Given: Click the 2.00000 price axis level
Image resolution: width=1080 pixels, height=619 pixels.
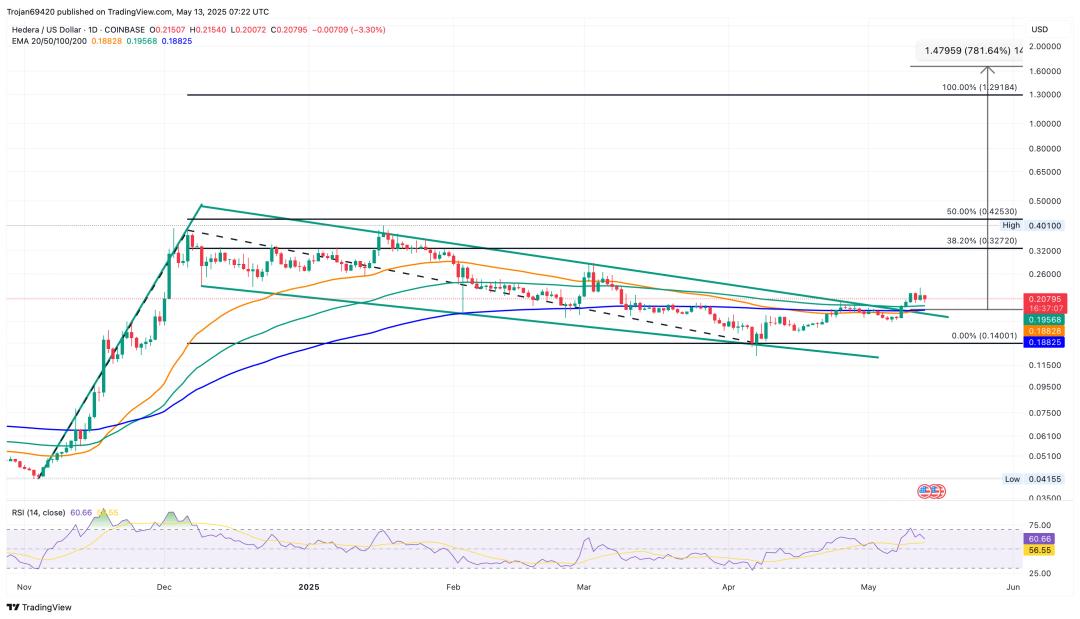Looking at the screenshot, I should click(1045, 46).
